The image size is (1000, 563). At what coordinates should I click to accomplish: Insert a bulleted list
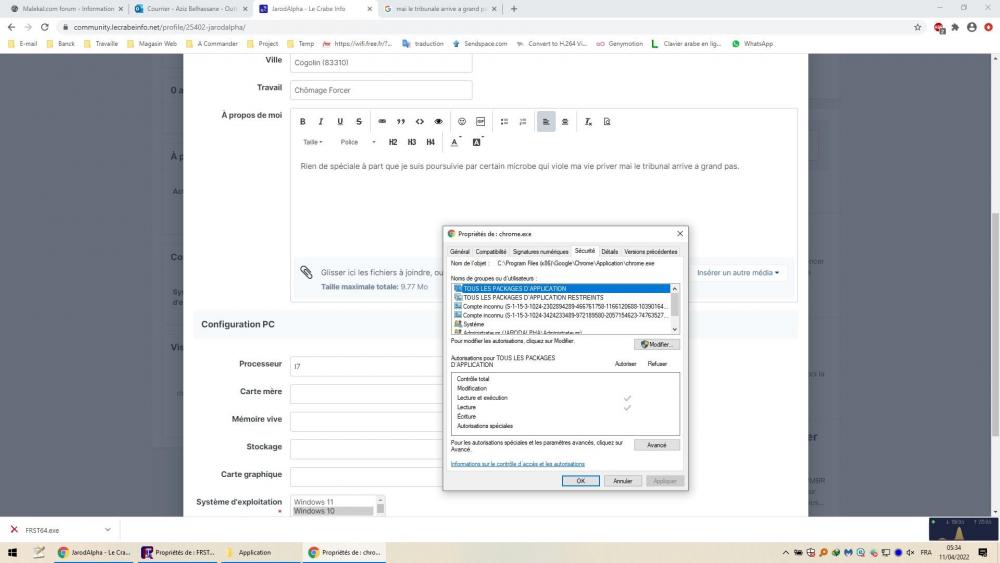coord(504,121)
